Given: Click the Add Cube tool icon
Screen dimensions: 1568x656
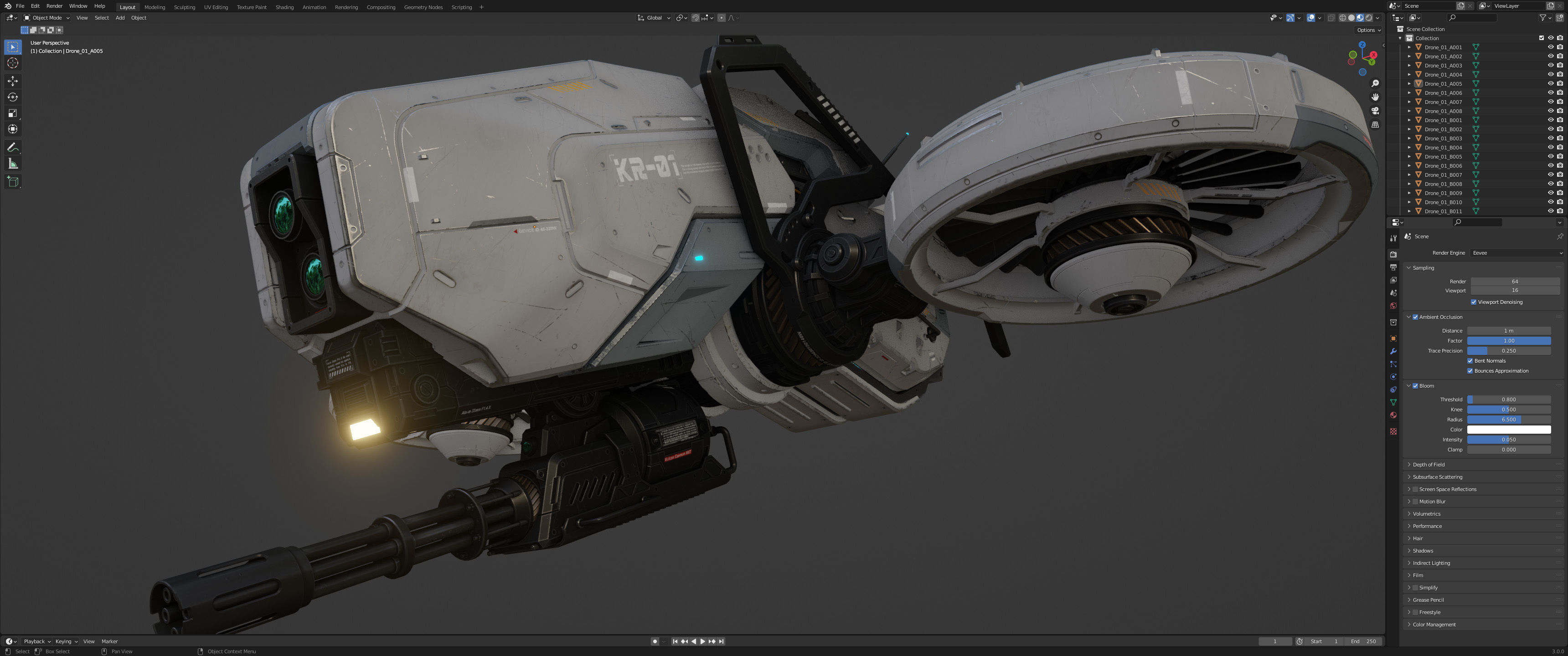Looking at the screenshot, I should coord(13,181).
